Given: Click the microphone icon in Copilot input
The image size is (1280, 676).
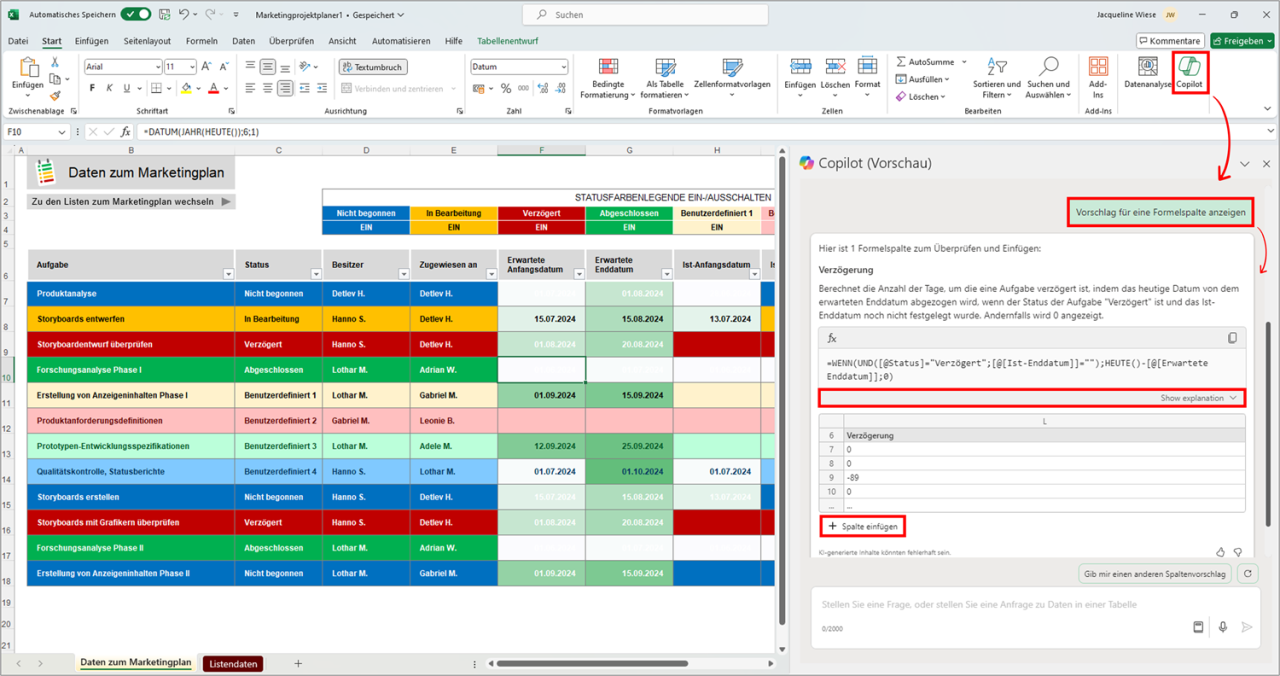Looking at the screenshot, I should tap(1222, 627).
